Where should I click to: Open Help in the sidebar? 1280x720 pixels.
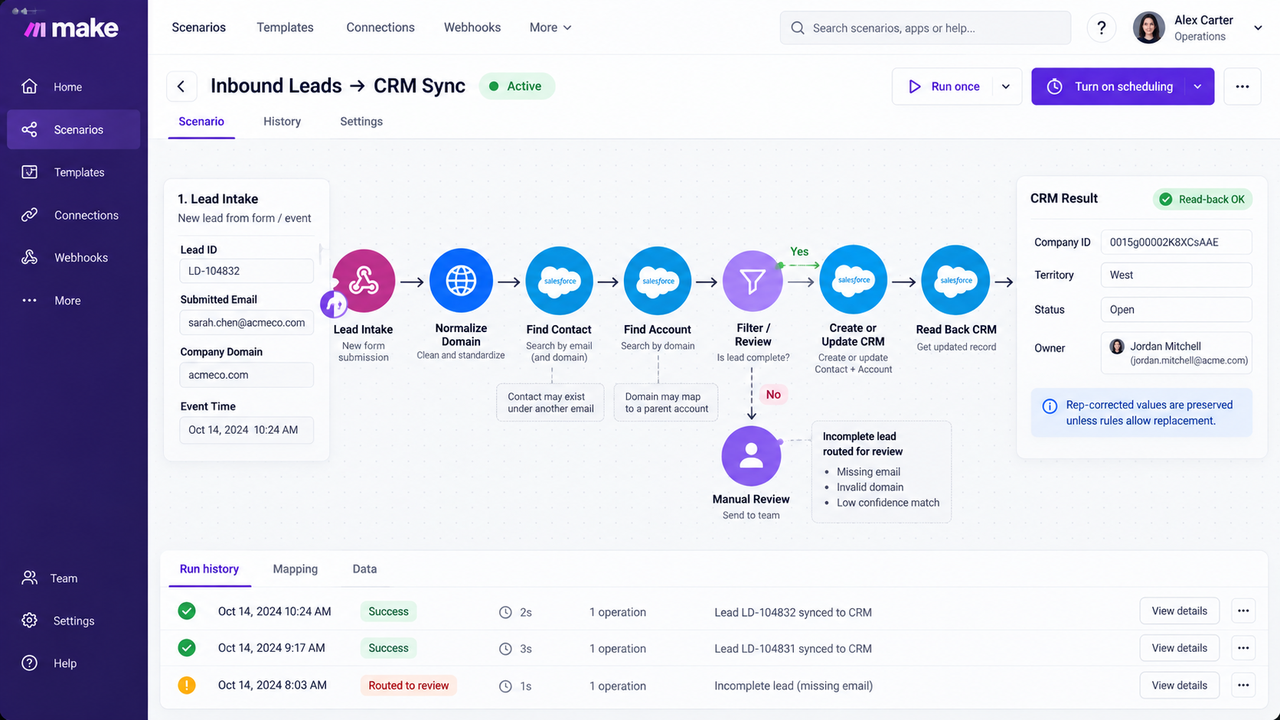pos(73,664)
